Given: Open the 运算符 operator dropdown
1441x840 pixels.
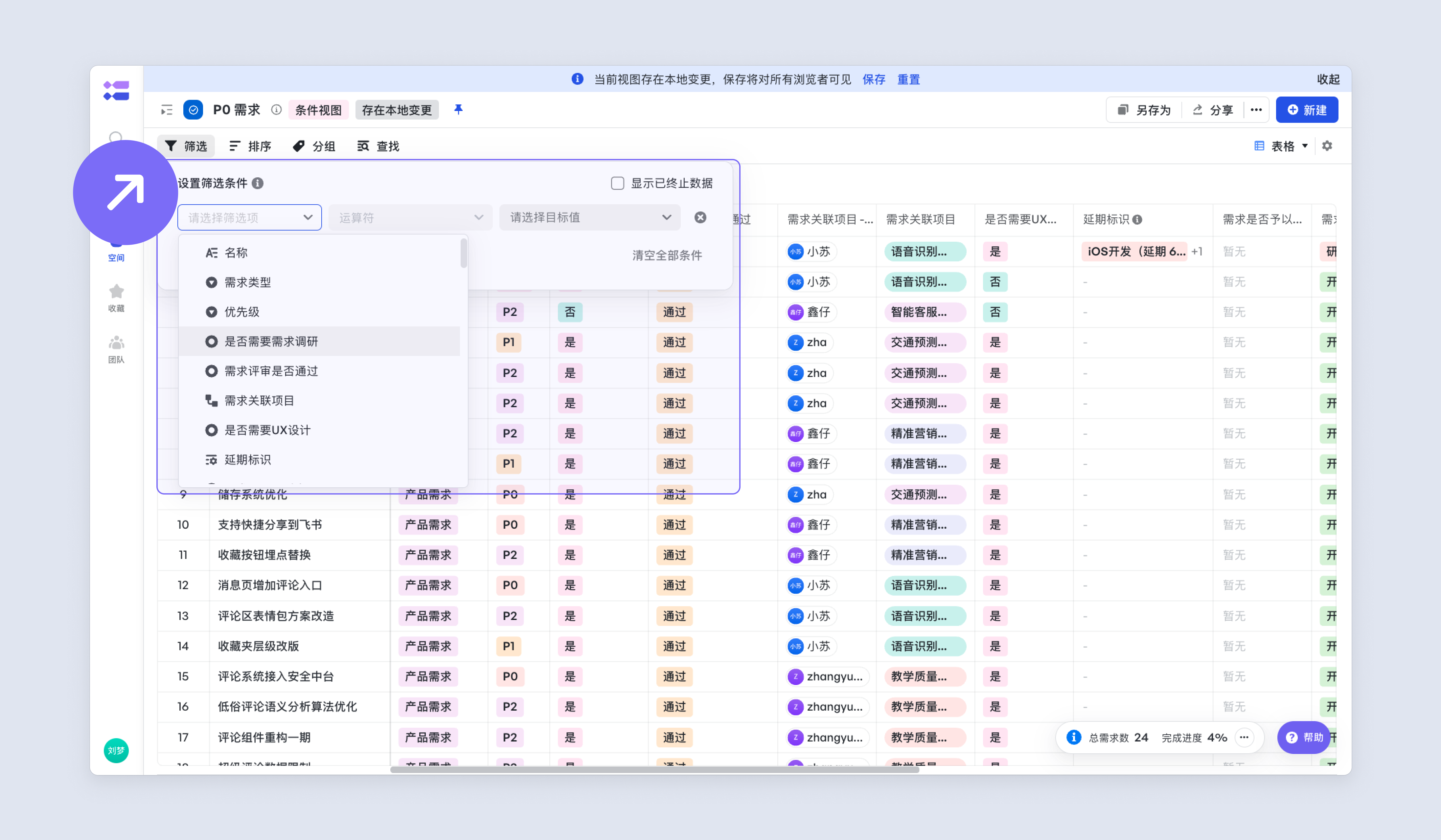Looking at the screenshot, I should point(410,217).
